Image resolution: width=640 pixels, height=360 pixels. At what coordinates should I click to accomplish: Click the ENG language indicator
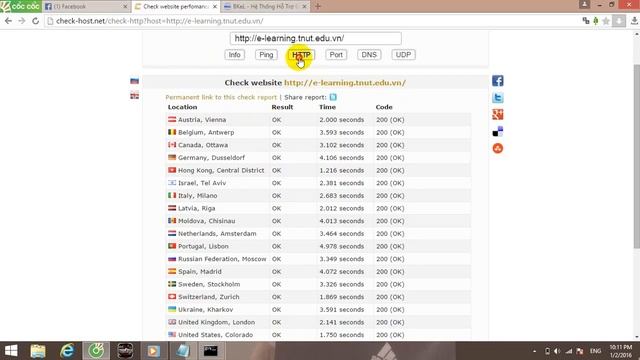[x=596, y=351]
